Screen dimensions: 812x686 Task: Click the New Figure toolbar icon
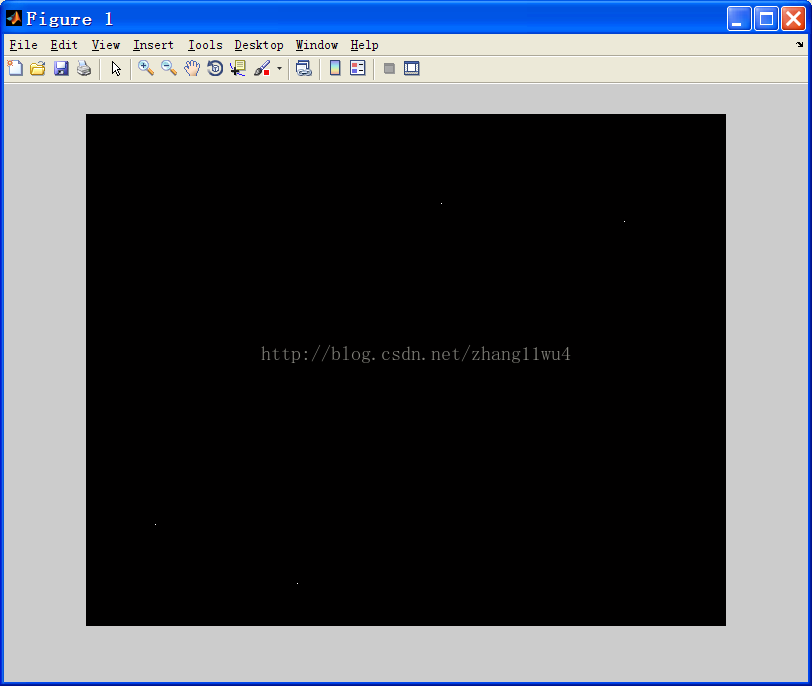(x=15, y=68)
